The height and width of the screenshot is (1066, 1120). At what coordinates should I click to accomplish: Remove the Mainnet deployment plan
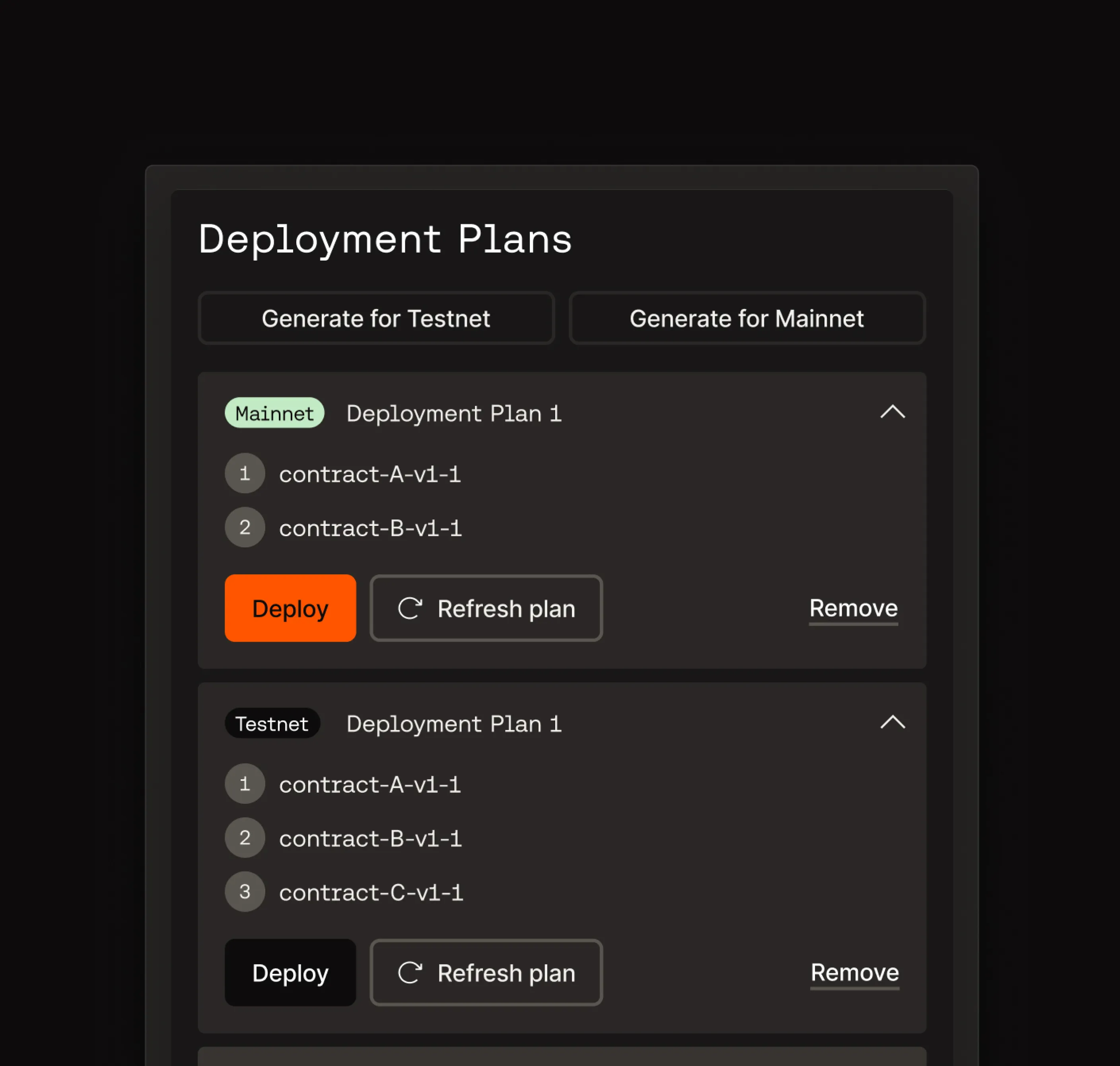tap(853, 608)
